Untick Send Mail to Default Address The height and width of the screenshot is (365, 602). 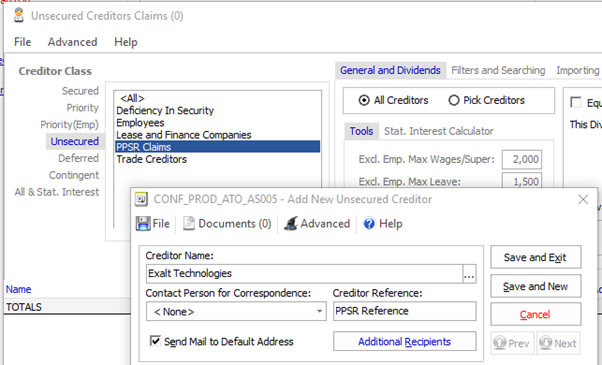point(155,341)
